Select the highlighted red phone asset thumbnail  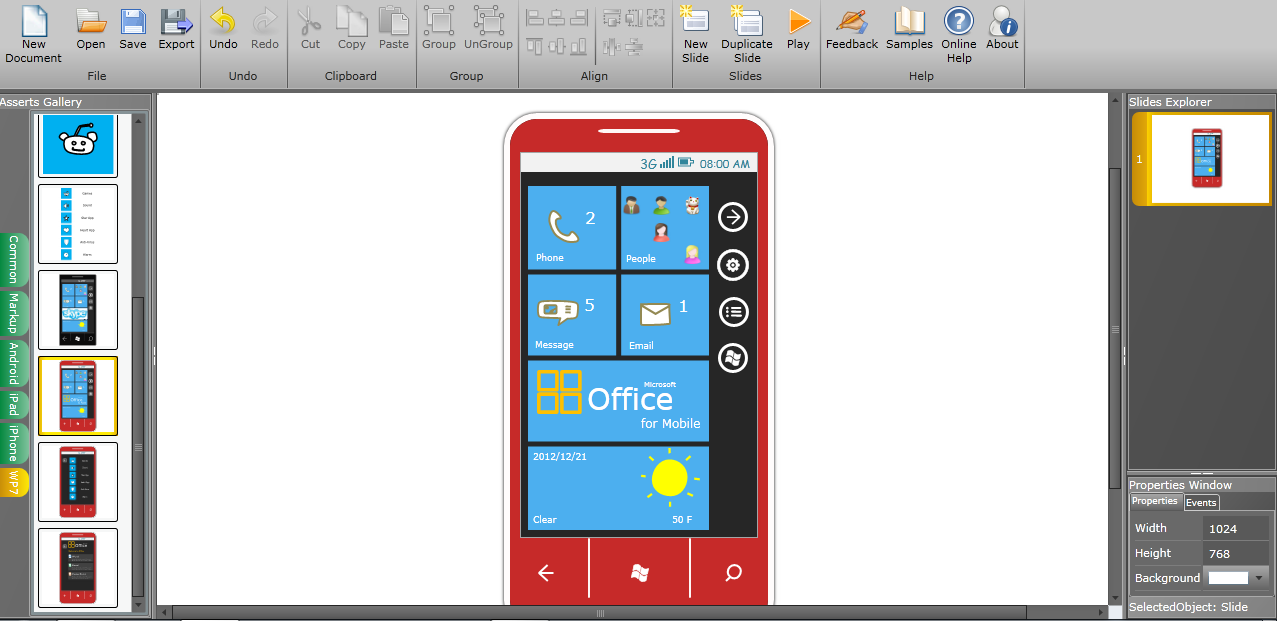(78, 396)
